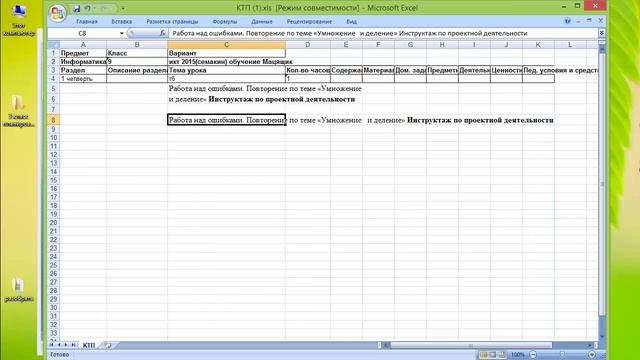The width and height of the screenshot is (640, 360).
Task: Click cell A4 containing 1 четверть
Action: pos(83,79)
